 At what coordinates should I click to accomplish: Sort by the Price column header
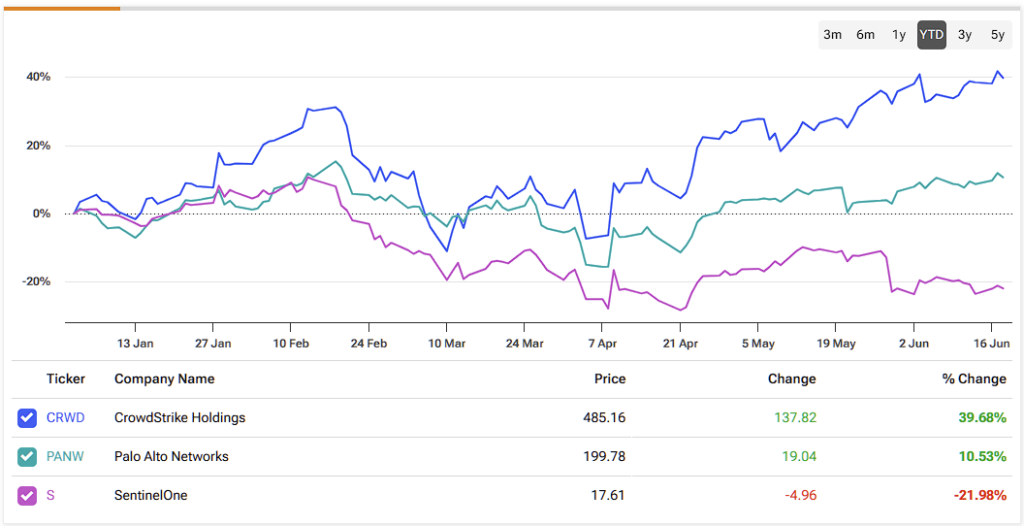coord(610,379)
